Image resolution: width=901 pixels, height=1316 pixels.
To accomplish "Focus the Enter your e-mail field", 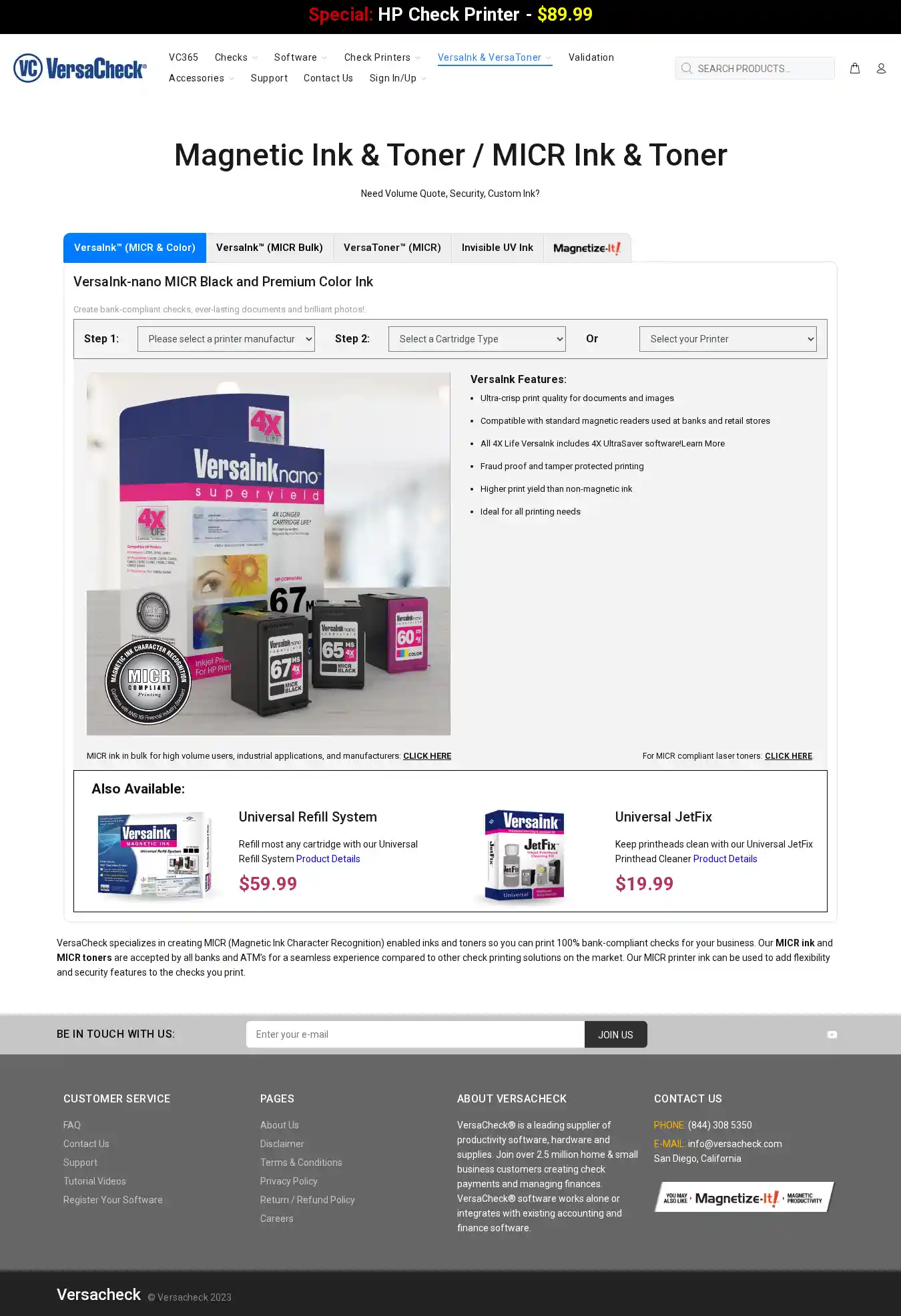I will (415, 1034).
